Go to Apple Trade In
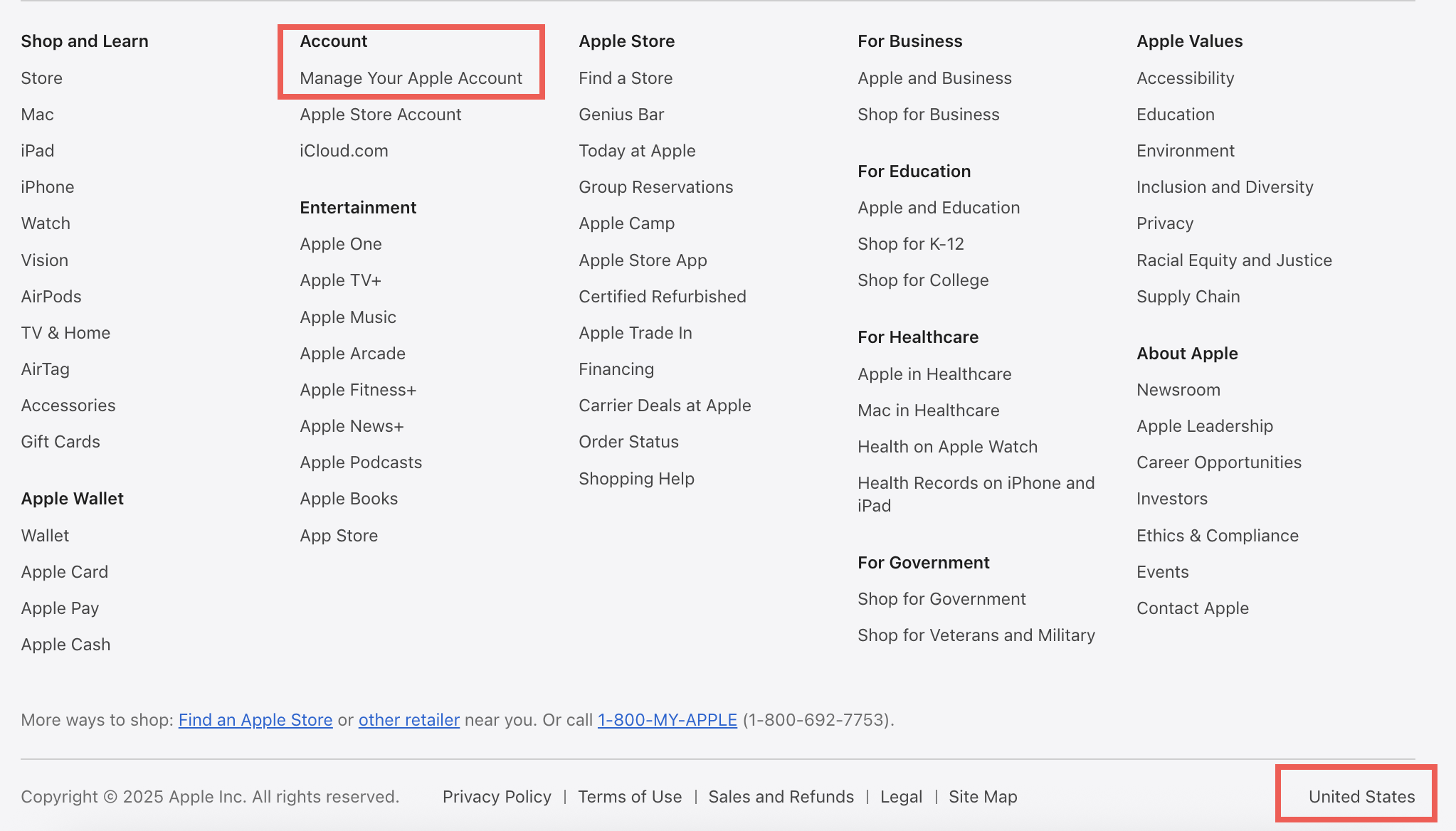 coord(635,333)
